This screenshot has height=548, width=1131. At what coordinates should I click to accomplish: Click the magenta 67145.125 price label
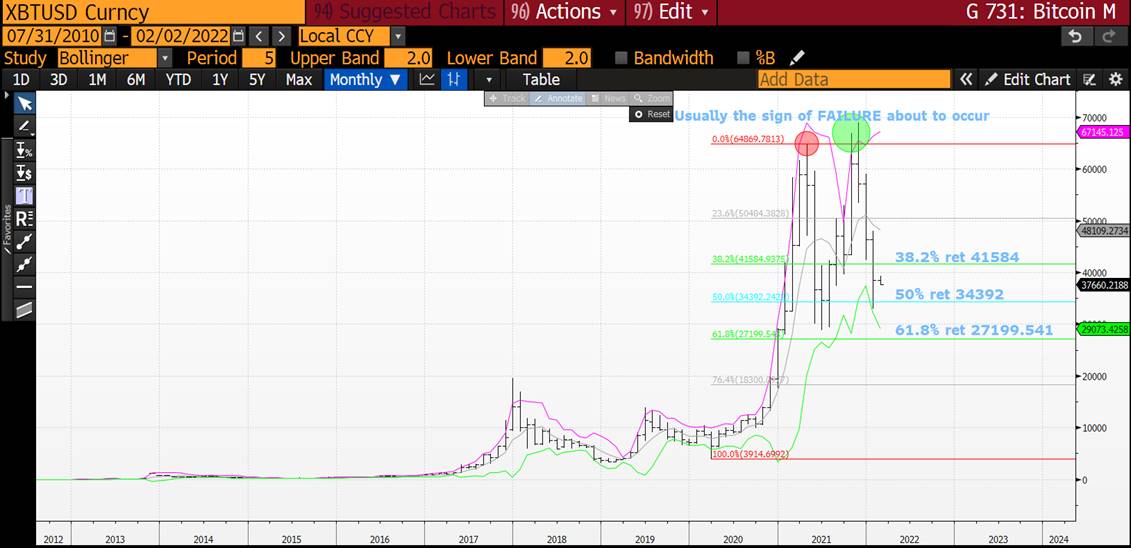[x=1103, y=132]
